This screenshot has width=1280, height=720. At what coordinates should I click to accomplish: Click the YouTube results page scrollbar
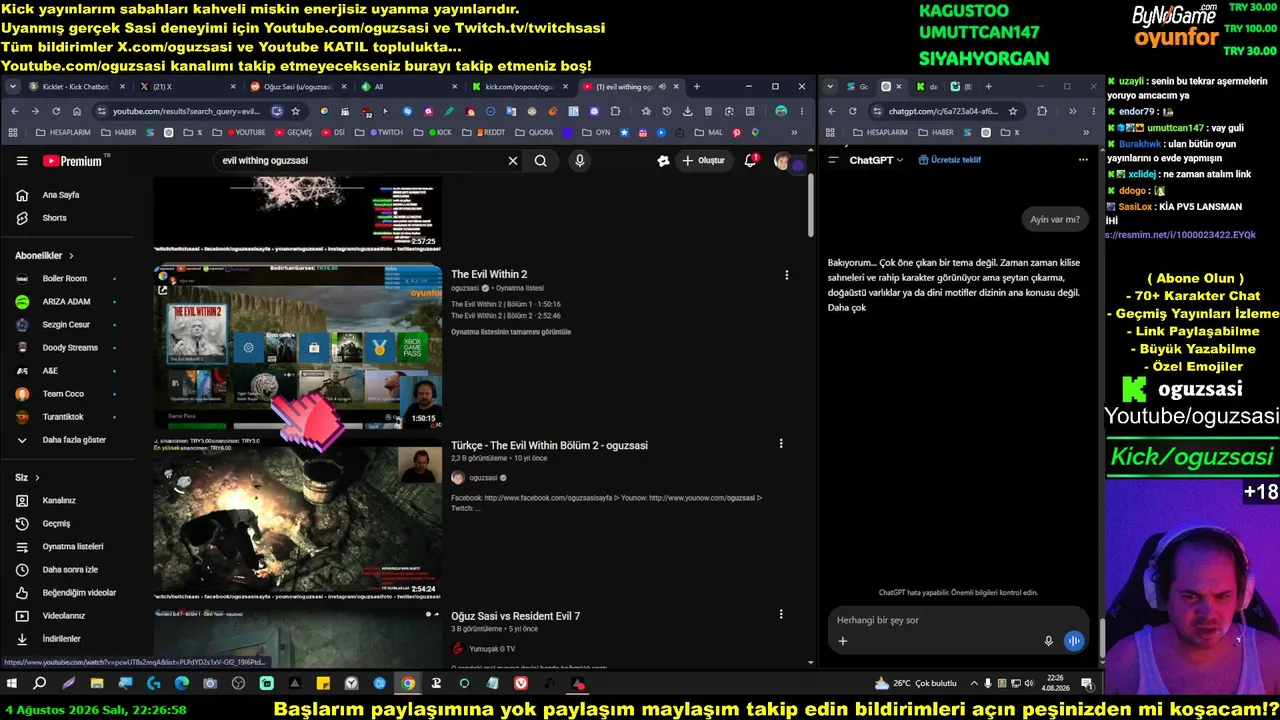click(x=810, y=207)
